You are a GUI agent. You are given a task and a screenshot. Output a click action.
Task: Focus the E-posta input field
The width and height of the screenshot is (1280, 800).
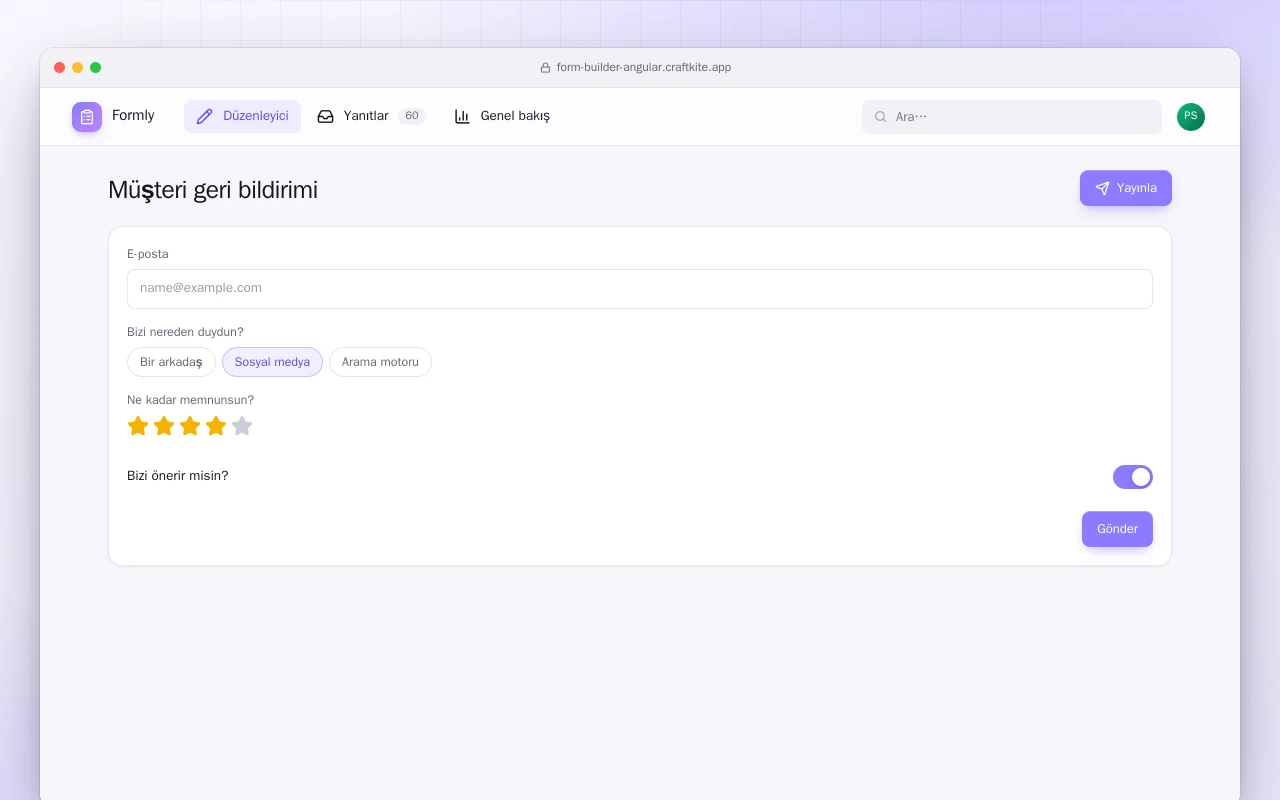coord(640,289)
